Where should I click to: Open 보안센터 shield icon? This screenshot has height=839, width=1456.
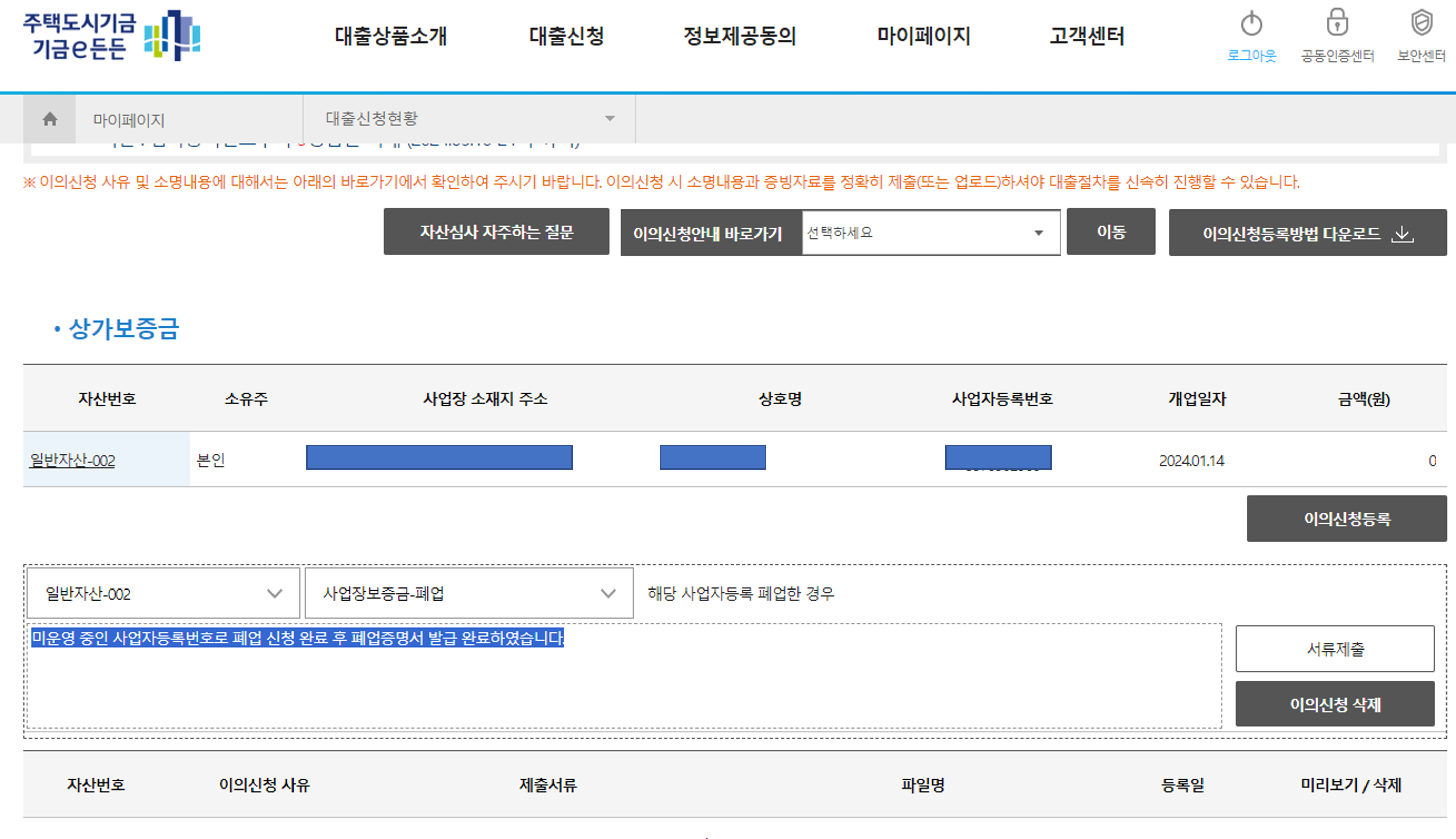[x=1421, y=23]
